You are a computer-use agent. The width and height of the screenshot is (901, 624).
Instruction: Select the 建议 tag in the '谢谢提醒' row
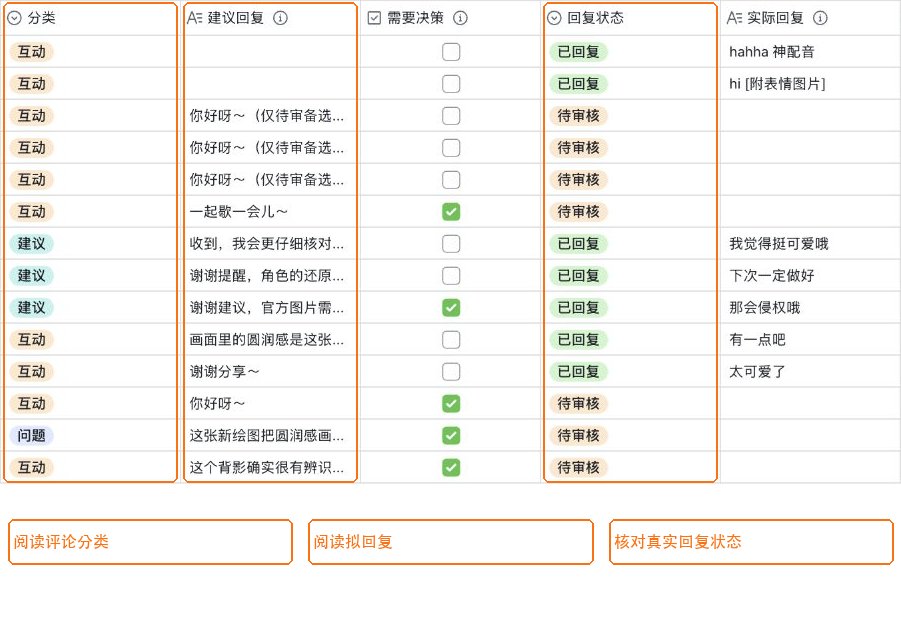pyautogui.click(x=32, y=276)
